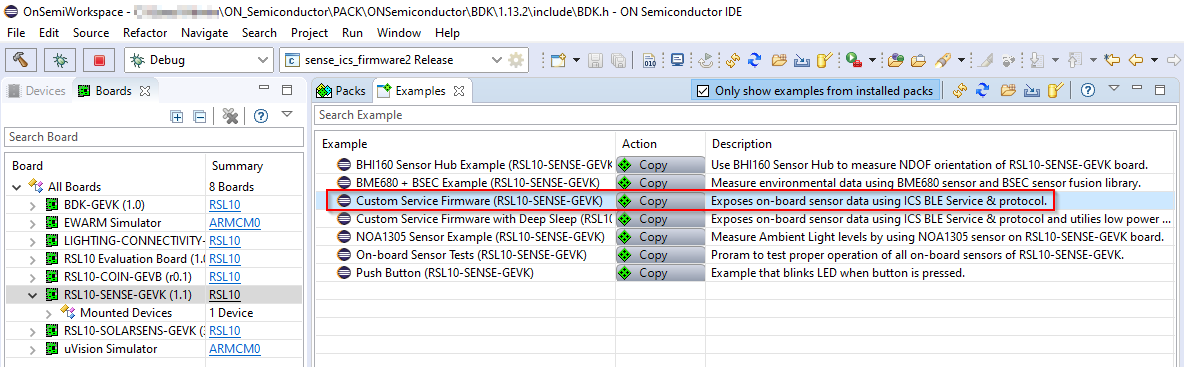Click Expand All icon in Boards panel

[x=177, y=116]
